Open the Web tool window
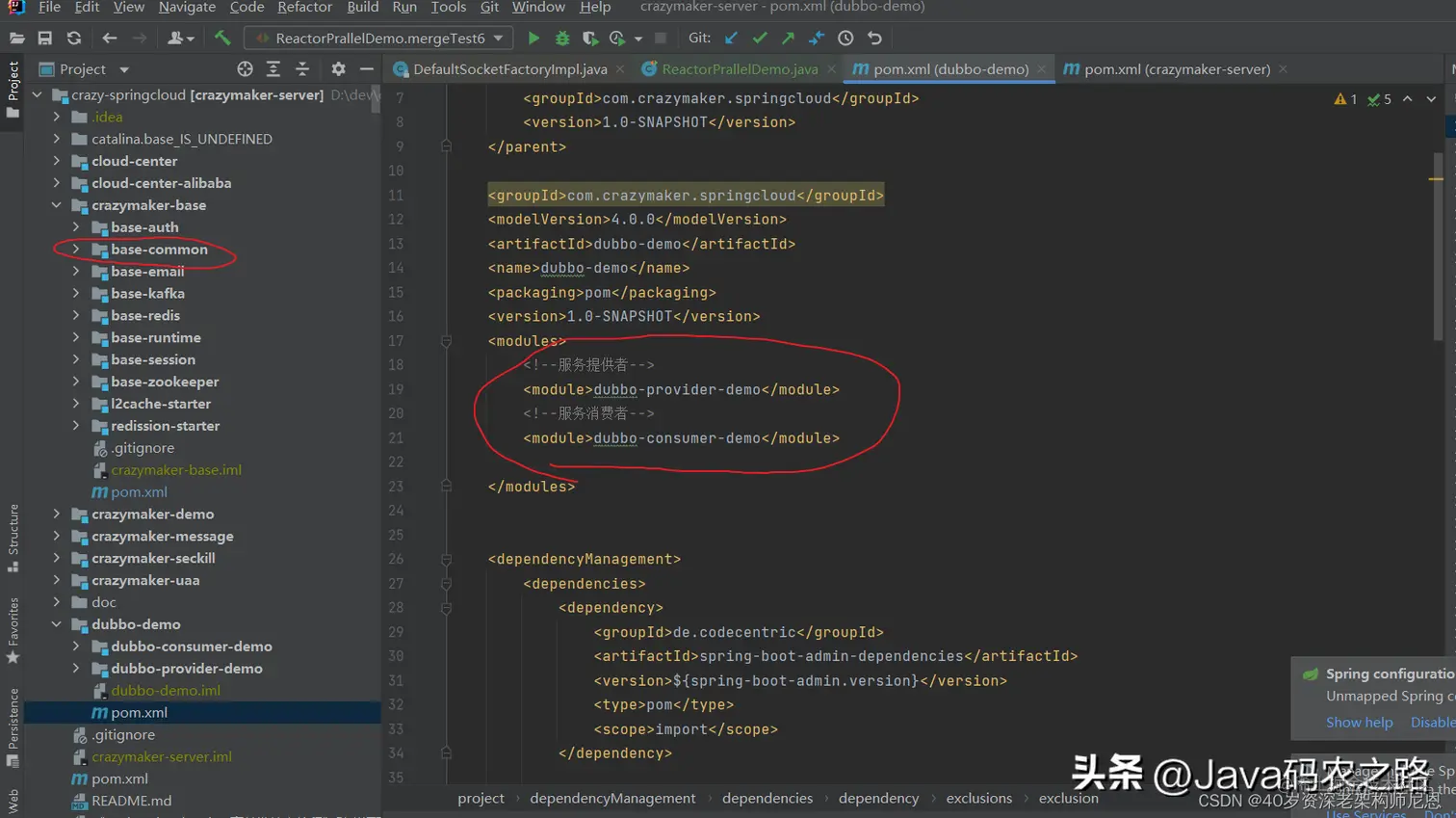Image resolution: width=1456 pixels, height=818 pixels. click(x=13, y=802)
